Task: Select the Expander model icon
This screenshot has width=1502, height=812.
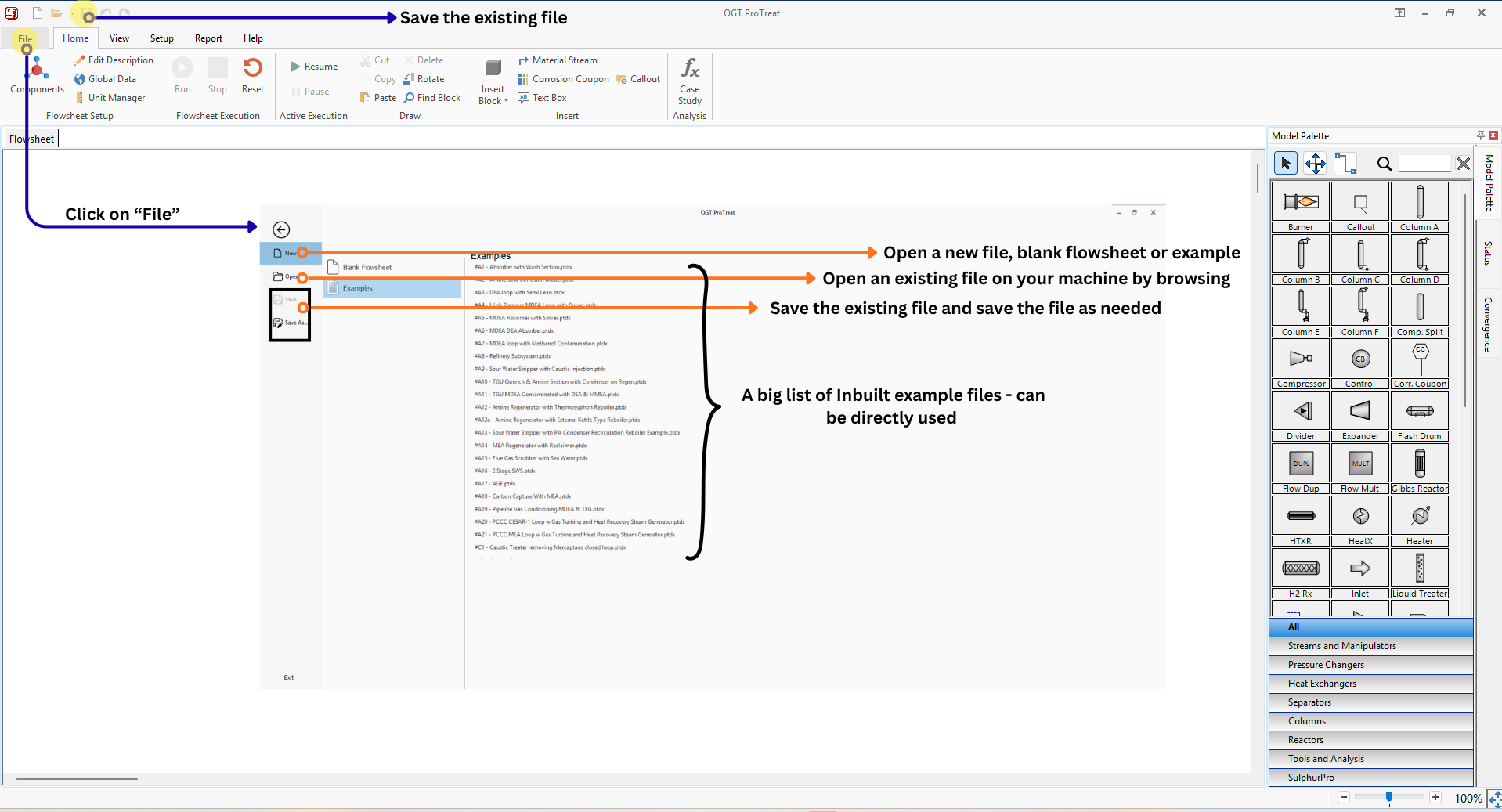Action: click(1360, 411)
